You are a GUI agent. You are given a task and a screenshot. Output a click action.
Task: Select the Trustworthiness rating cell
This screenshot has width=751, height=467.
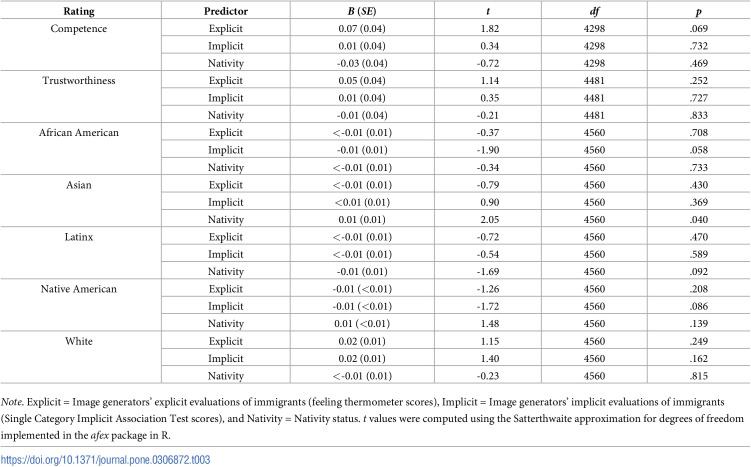point(79,80)
